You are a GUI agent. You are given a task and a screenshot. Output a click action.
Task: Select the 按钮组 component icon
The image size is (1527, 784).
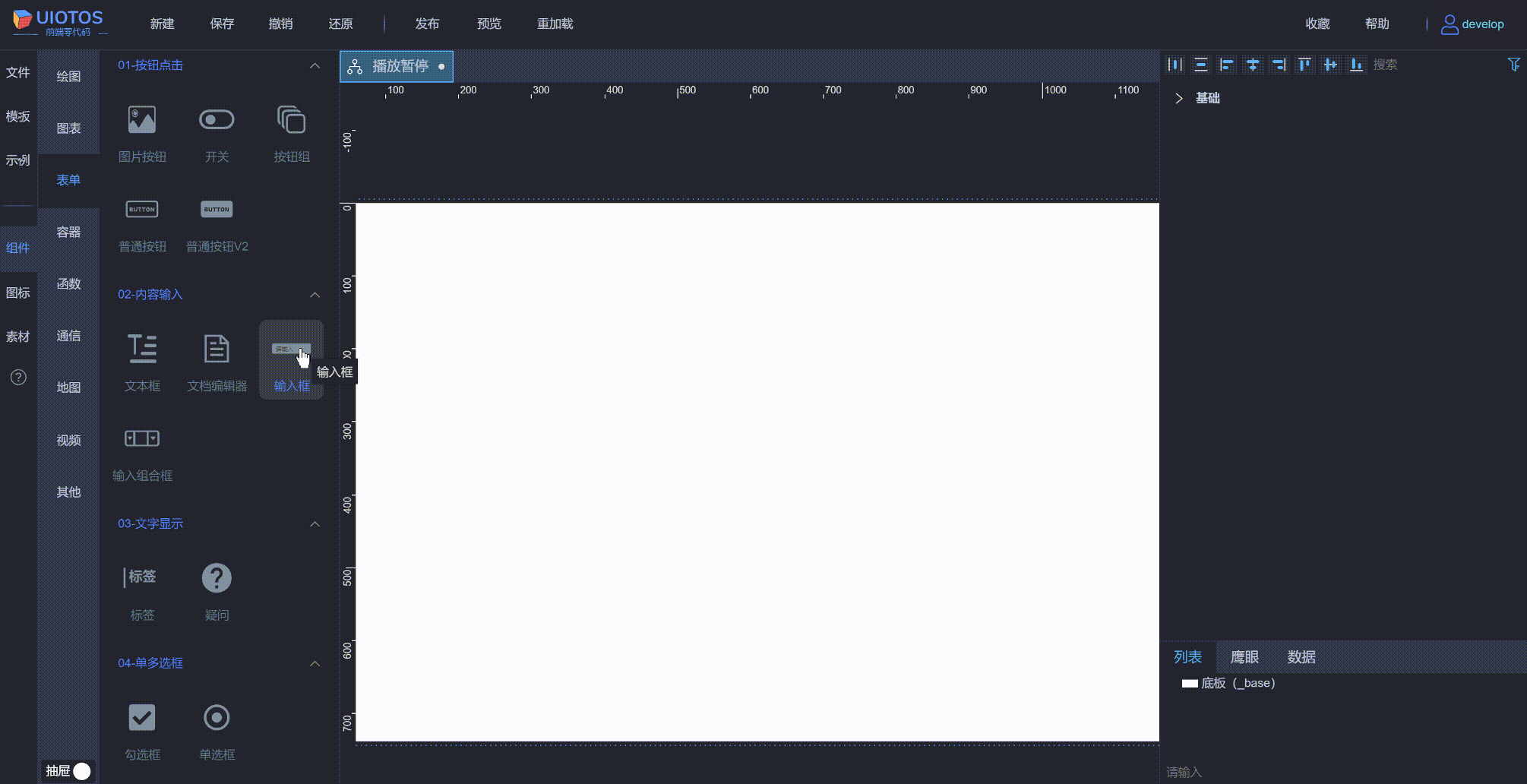click(291, 119)
